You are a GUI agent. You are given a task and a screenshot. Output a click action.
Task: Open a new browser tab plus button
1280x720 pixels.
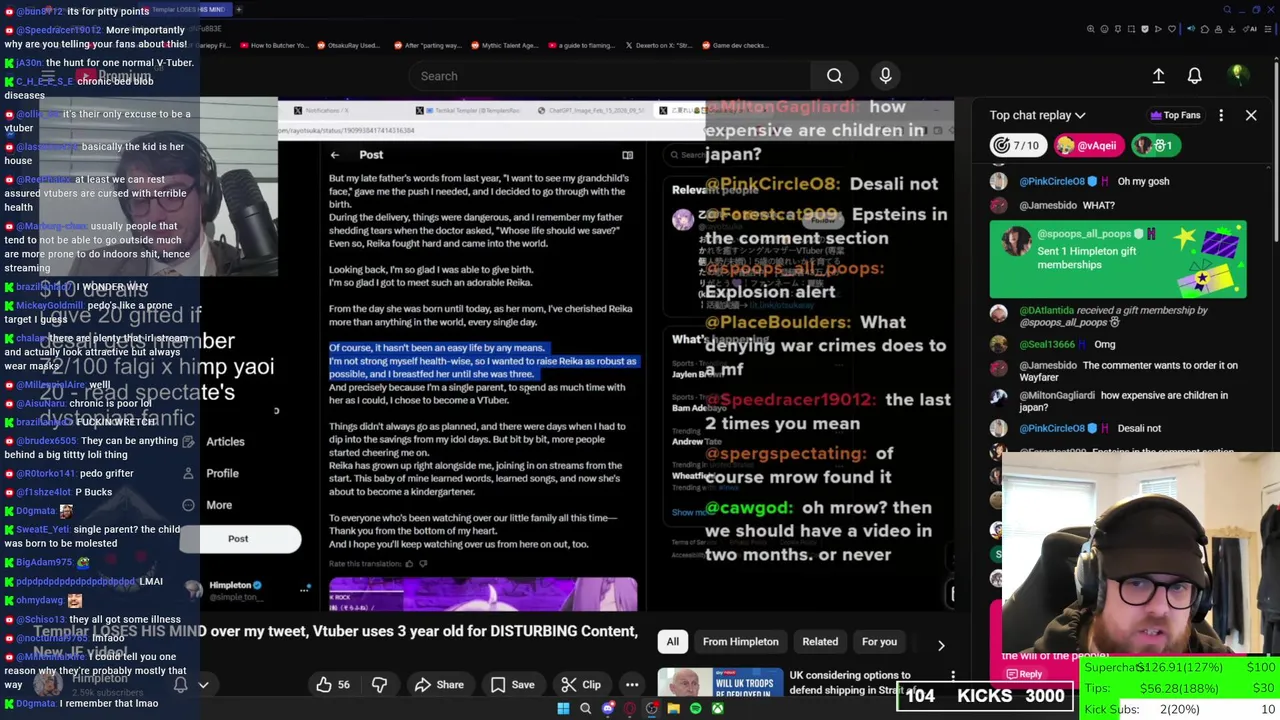tap(238, 10)
